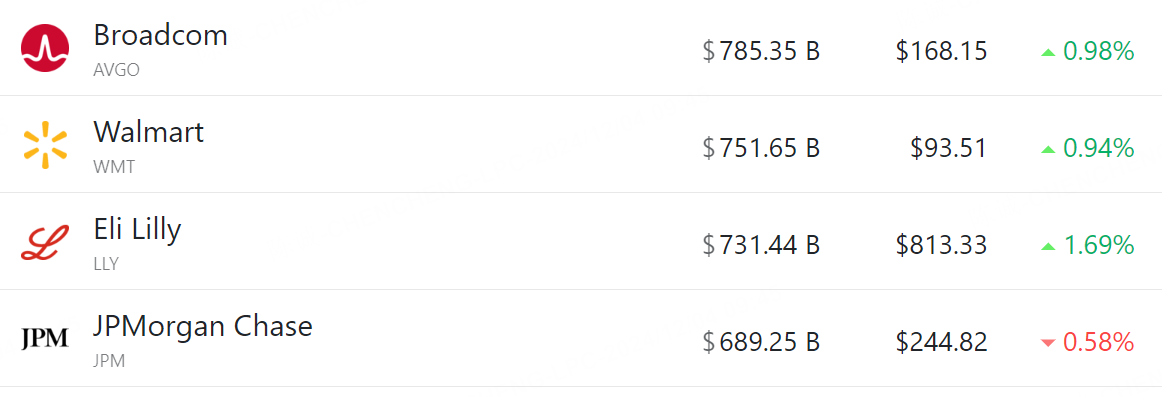Click Eli Lilly share price $813.33
This screenshot has width=1162, height=397.
(x=941, y=245)
